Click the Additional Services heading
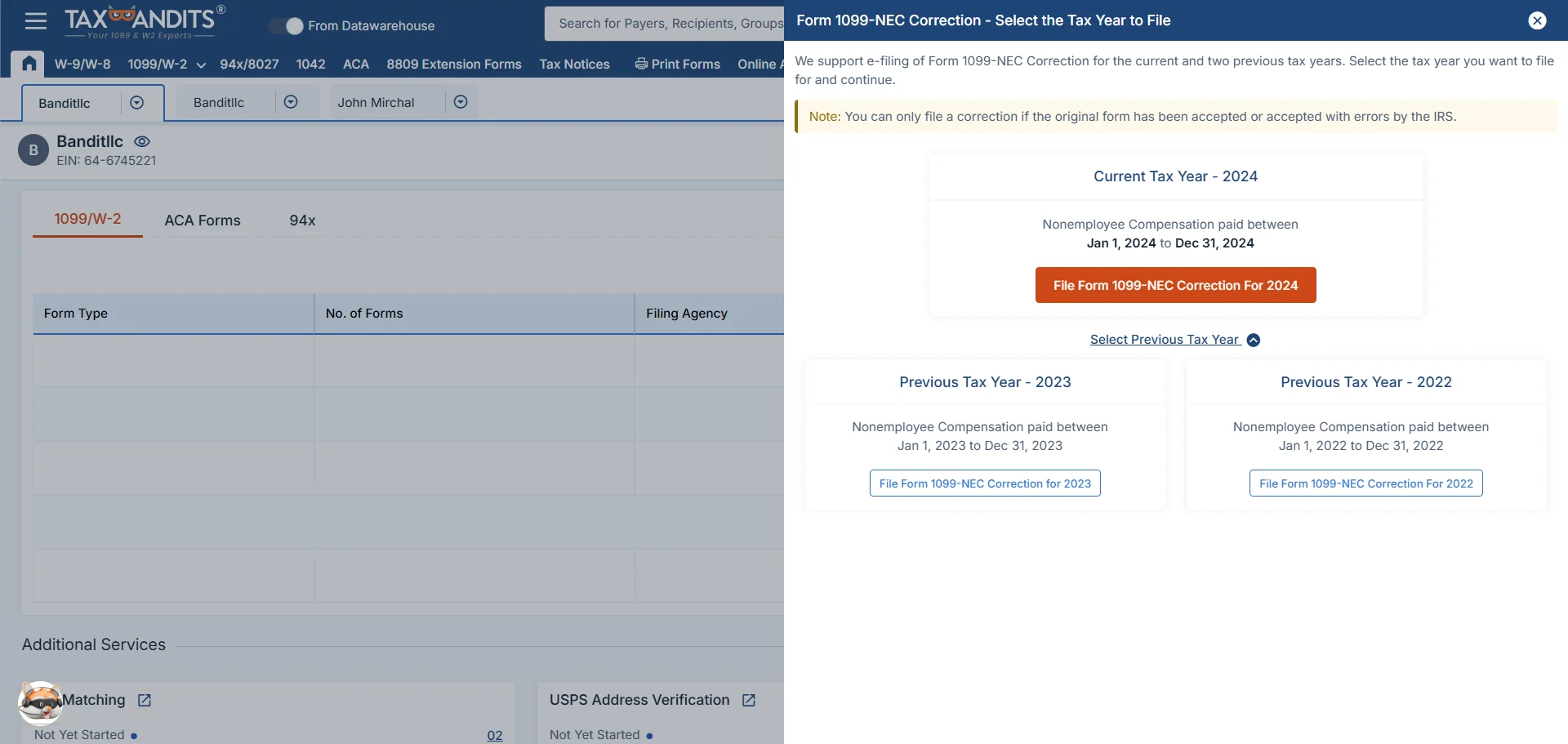 (x=94, y=644)
